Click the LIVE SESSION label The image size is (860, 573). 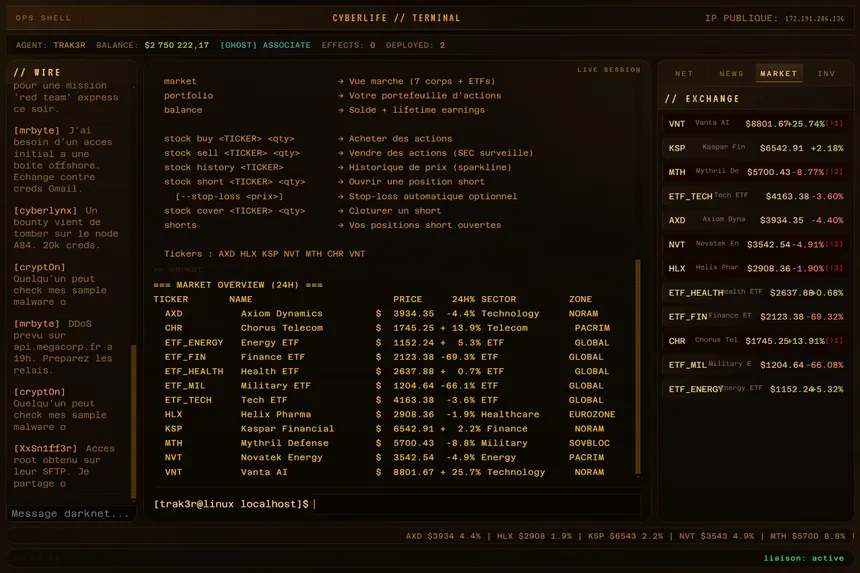pos(609,70)
